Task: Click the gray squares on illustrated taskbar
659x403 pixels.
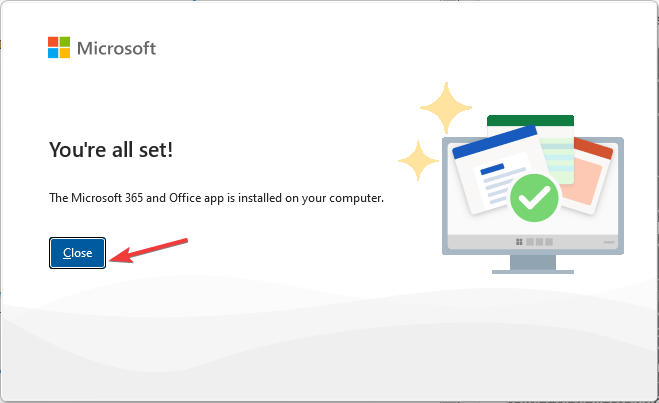Action: pyautogui.click(x=539, y=242)
